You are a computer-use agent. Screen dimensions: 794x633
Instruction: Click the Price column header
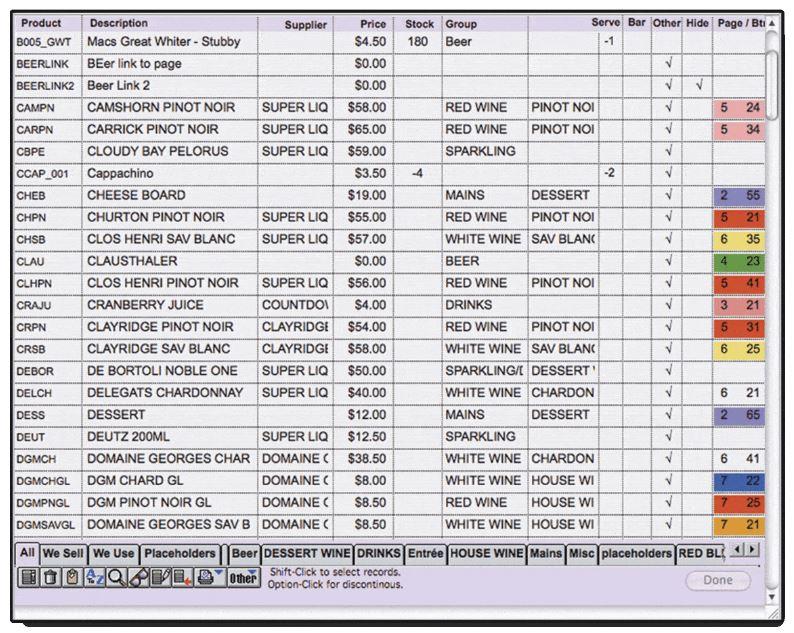coord(373,24)
